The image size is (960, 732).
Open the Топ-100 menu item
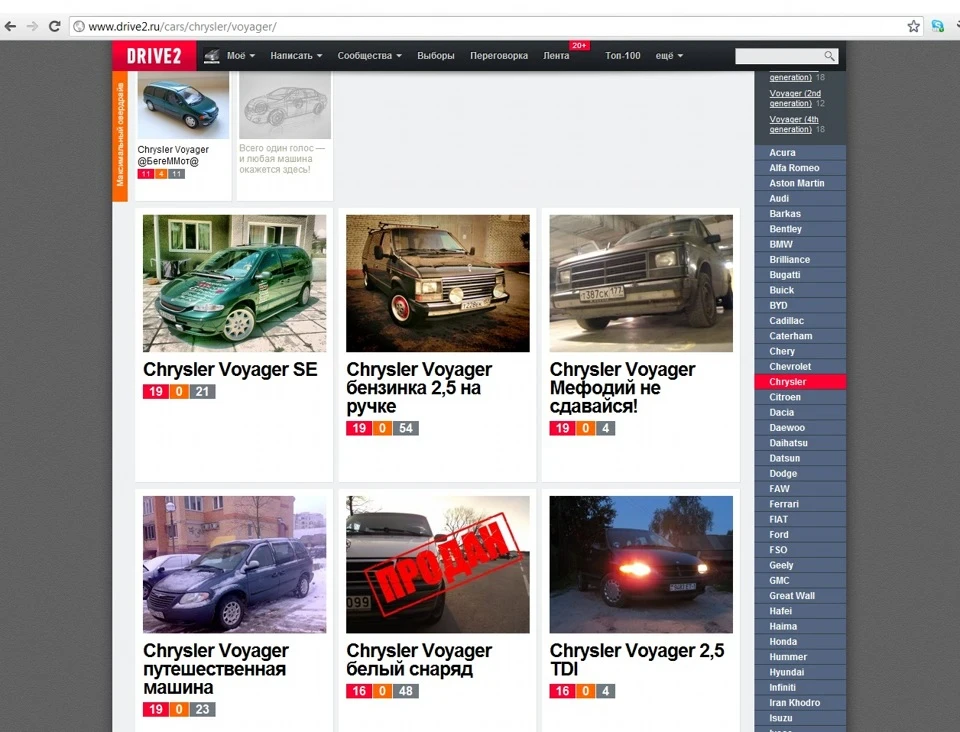pyautogui.click(x=623, y=56)
